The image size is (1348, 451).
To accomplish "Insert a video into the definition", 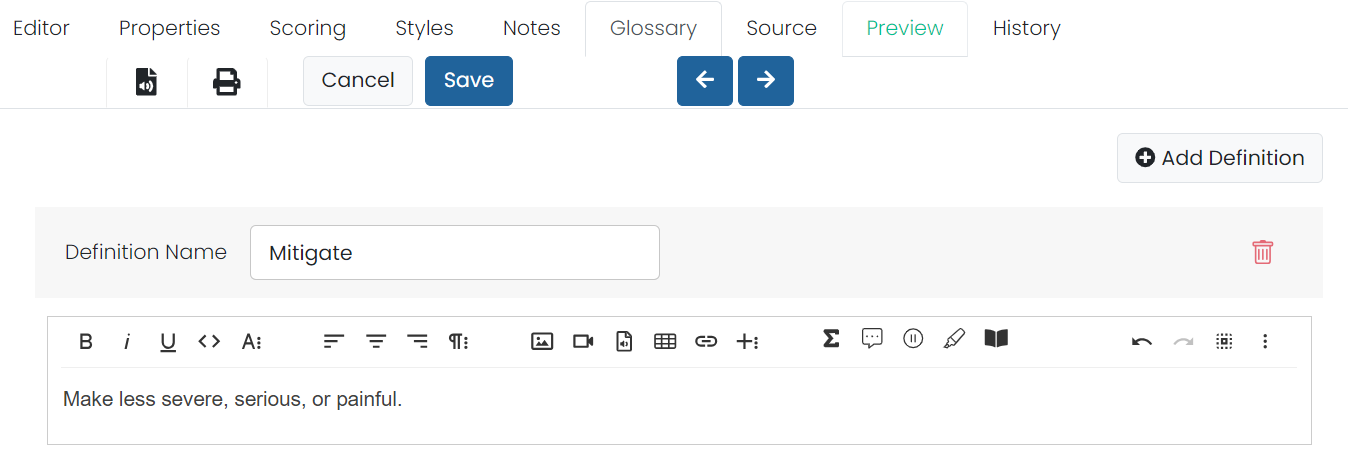I will (x=583, y=341).
